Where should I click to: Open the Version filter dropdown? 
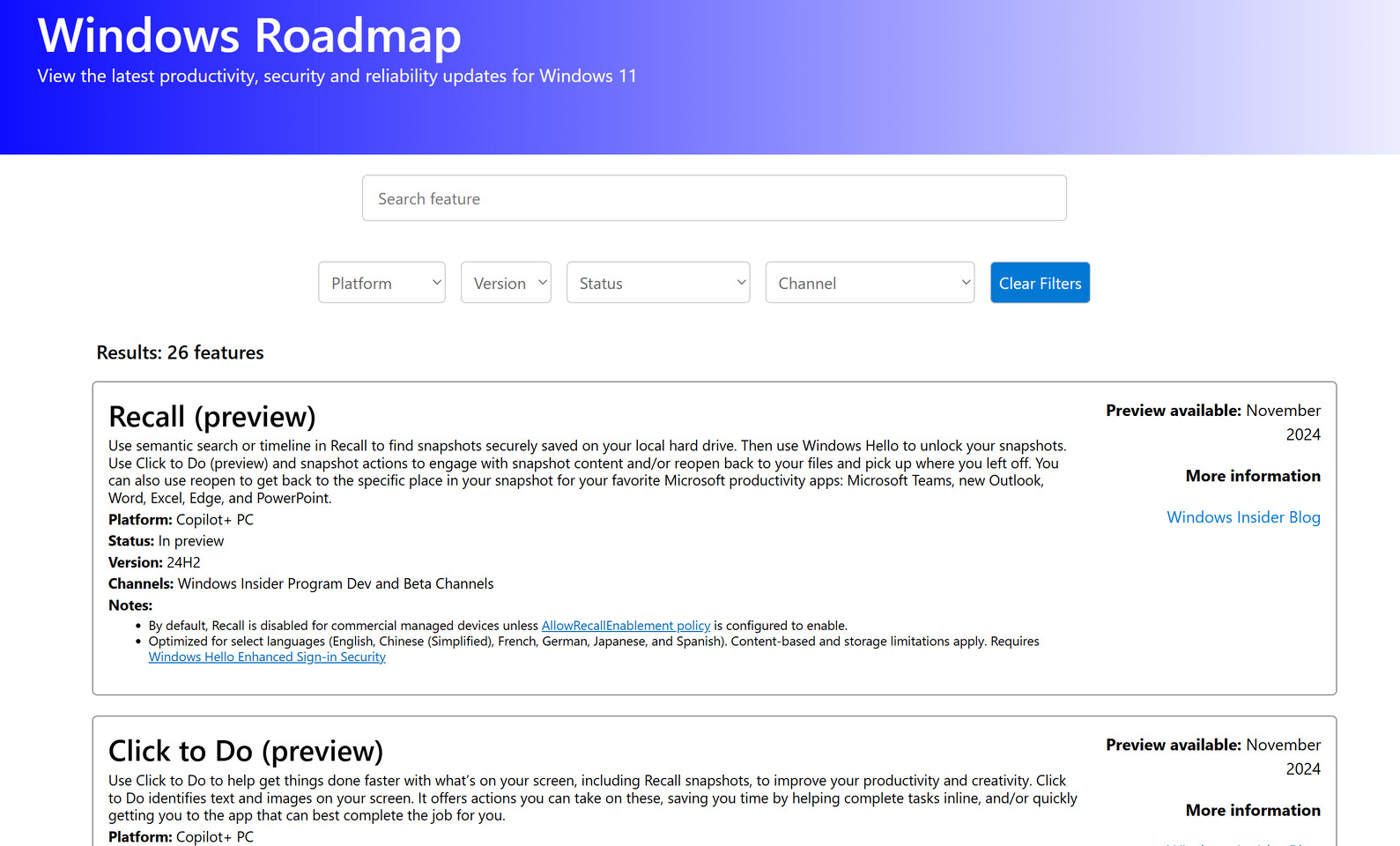pyautogui.click(x=506, y=283)
